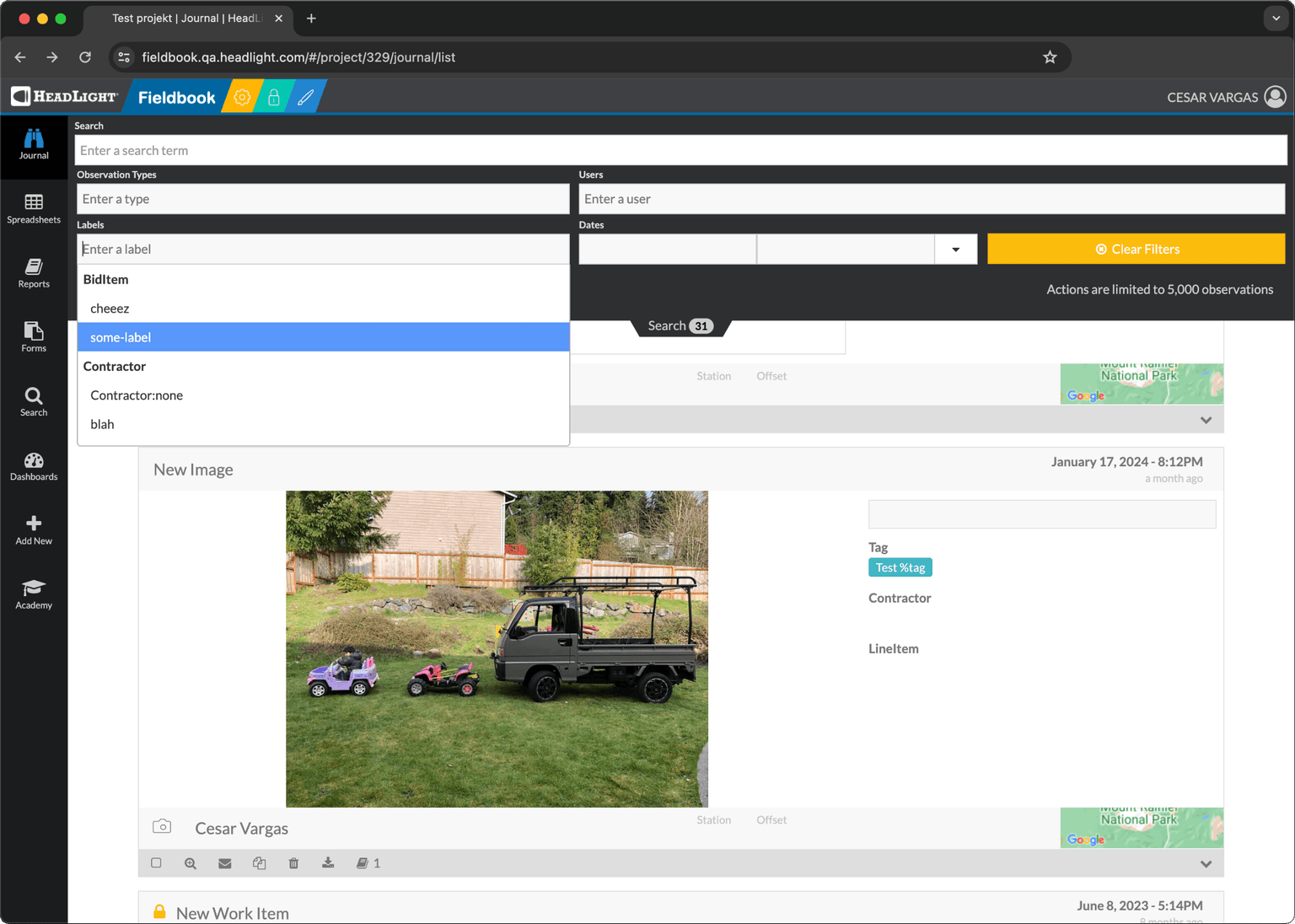Open Dashboards in the left sidebar

(34, 466)
